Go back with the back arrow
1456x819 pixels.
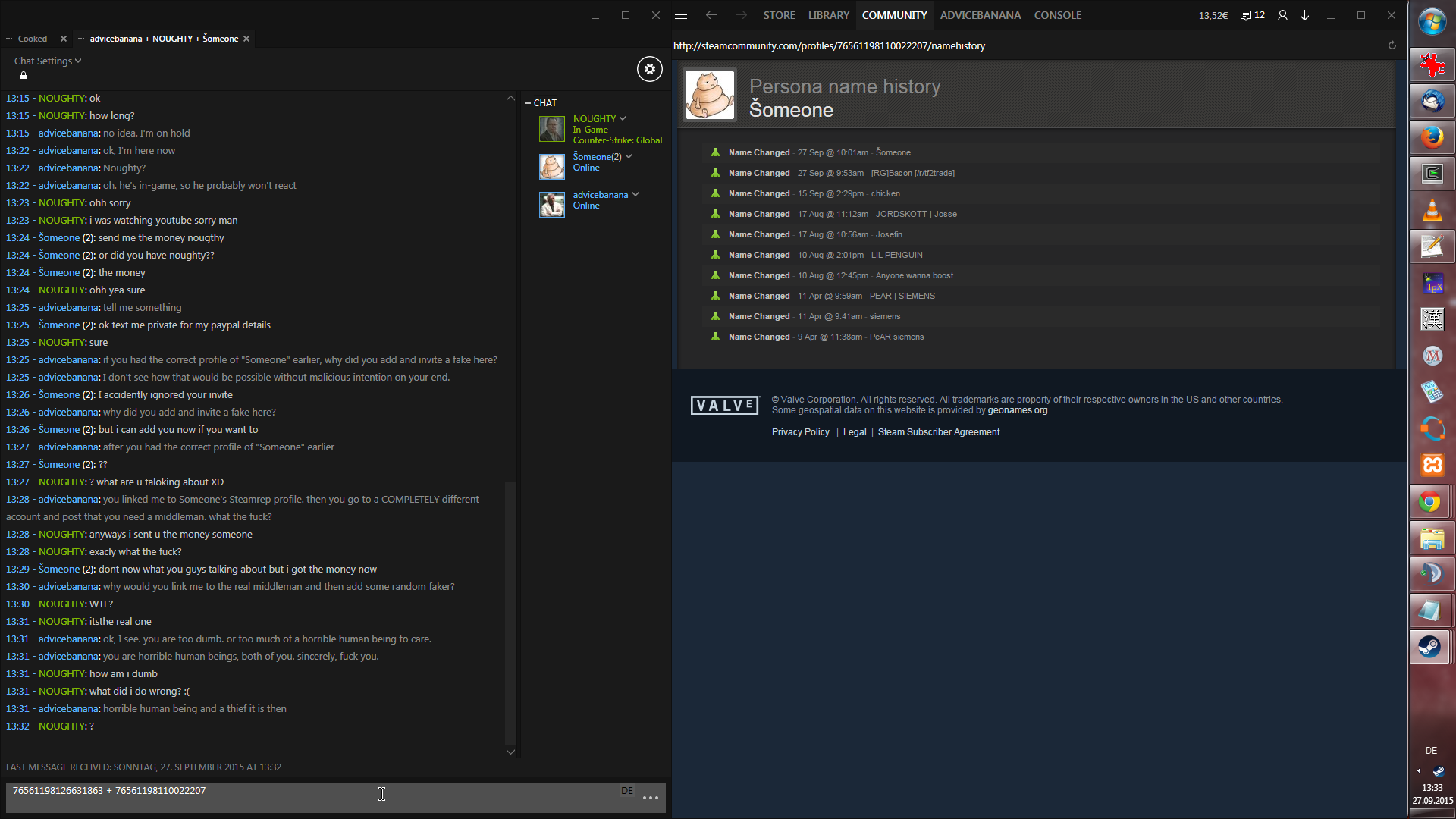711,15
